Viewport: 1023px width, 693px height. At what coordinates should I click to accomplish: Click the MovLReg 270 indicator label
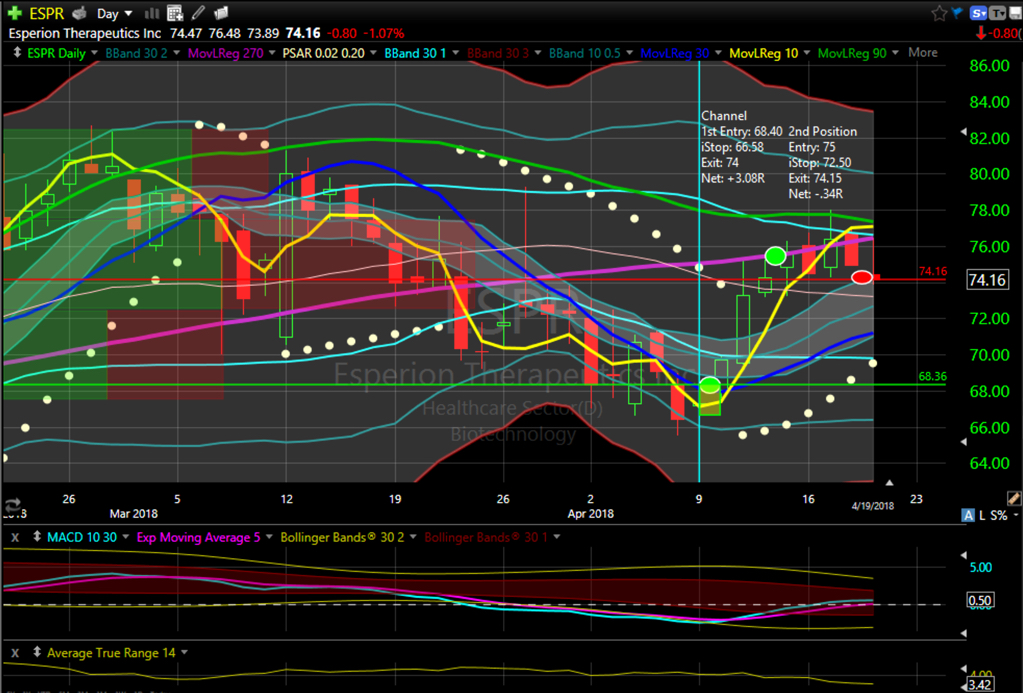225,54
